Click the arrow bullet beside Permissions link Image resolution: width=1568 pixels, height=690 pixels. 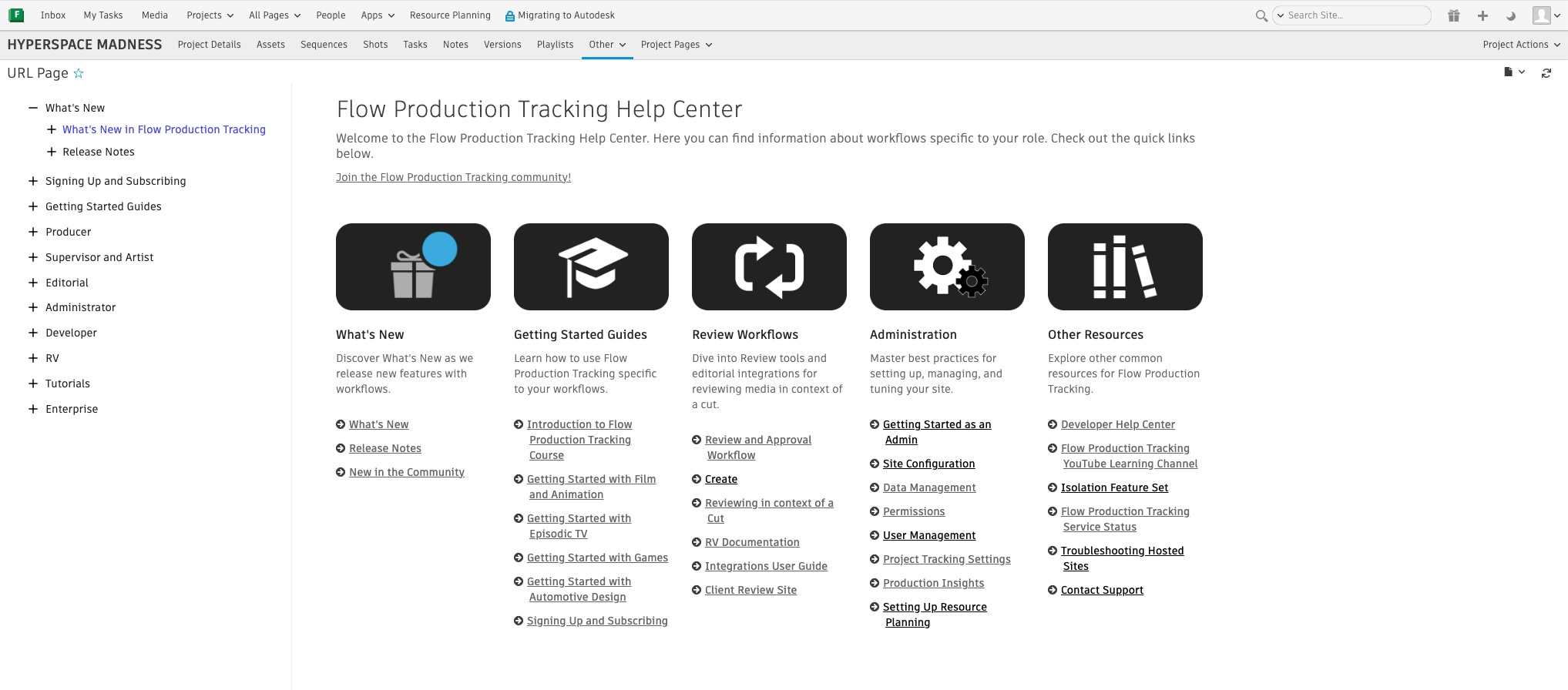click(x=875, y=511)
